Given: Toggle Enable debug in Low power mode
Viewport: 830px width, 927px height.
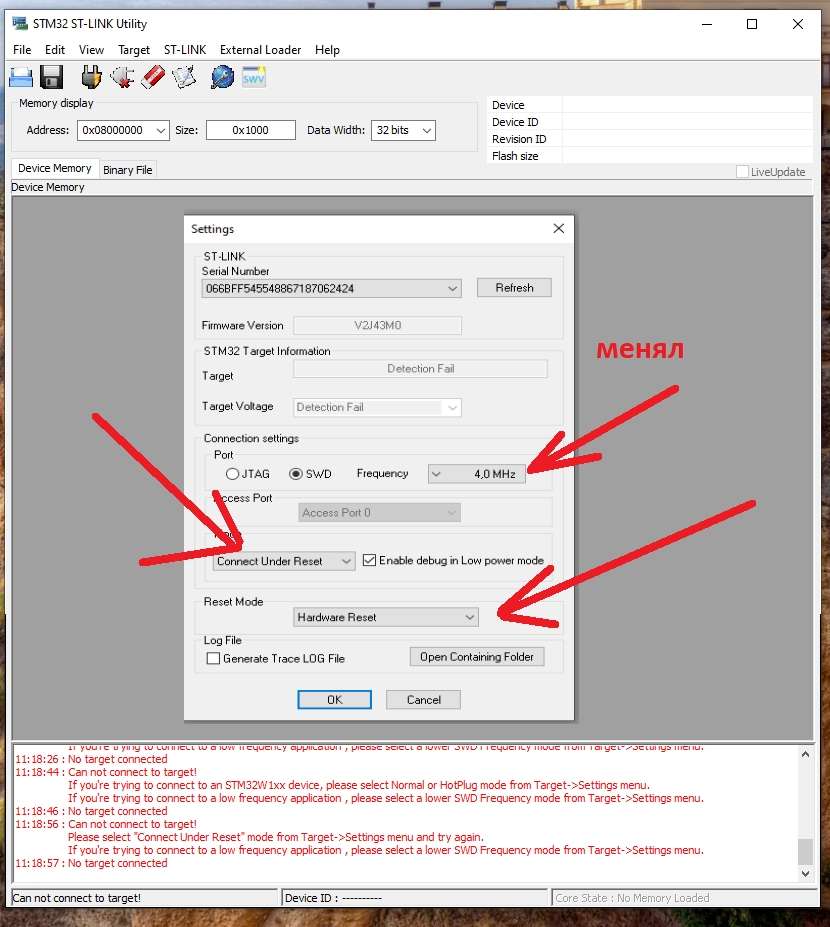Looking at the screenshot, I should point(369,560).
